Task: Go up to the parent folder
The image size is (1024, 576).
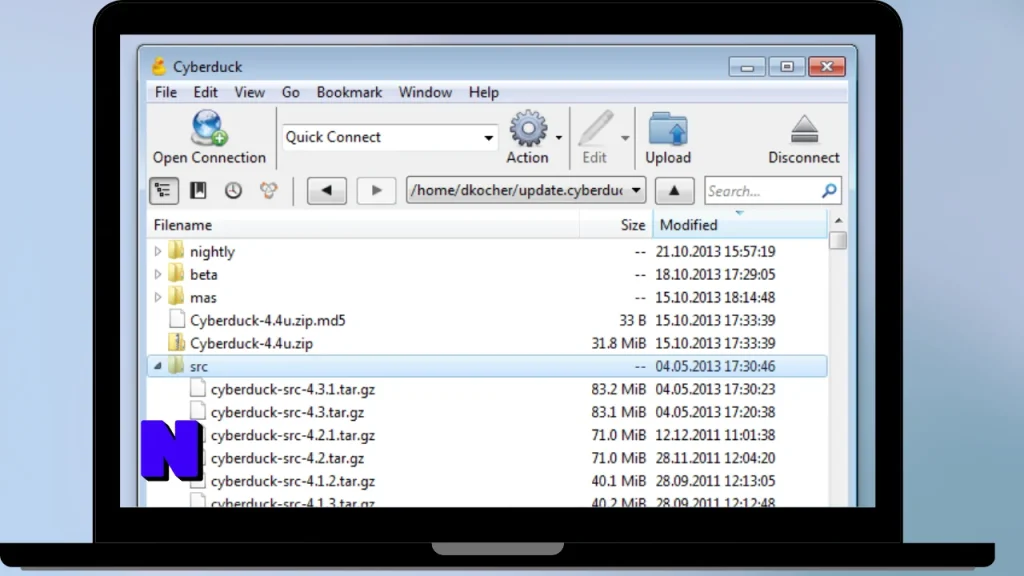Action: pyautogui.click(x=674, y=191)
